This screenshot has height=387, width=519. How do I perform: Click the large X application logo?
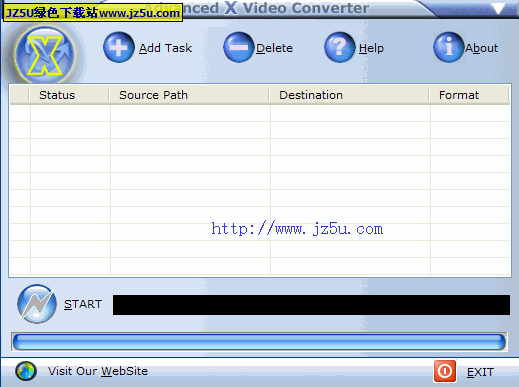(x=45, y=55)
